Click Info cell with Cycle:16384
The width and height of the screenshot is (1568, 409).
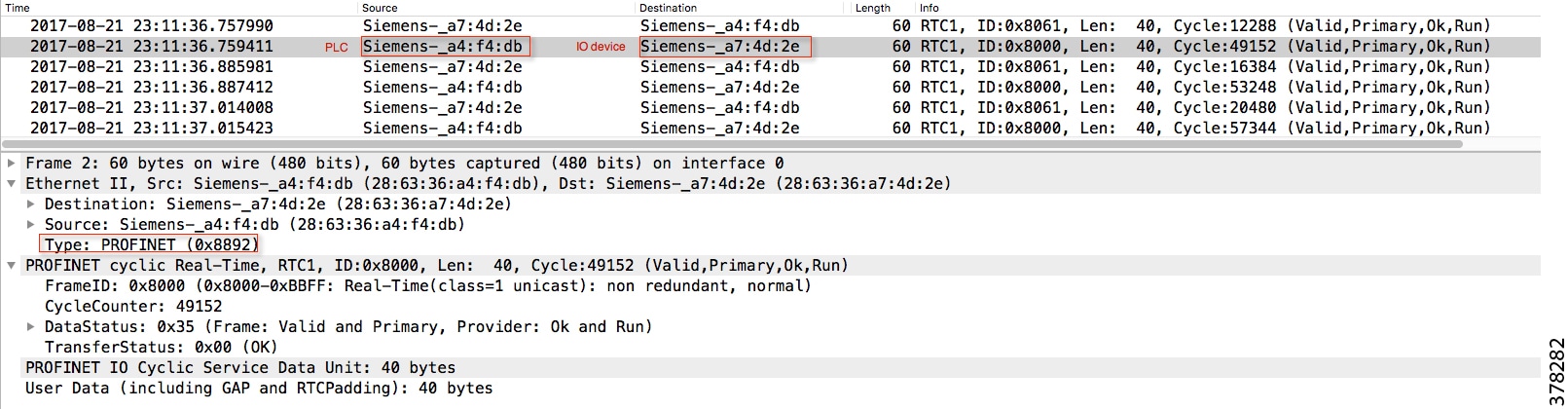(1205, 66)
